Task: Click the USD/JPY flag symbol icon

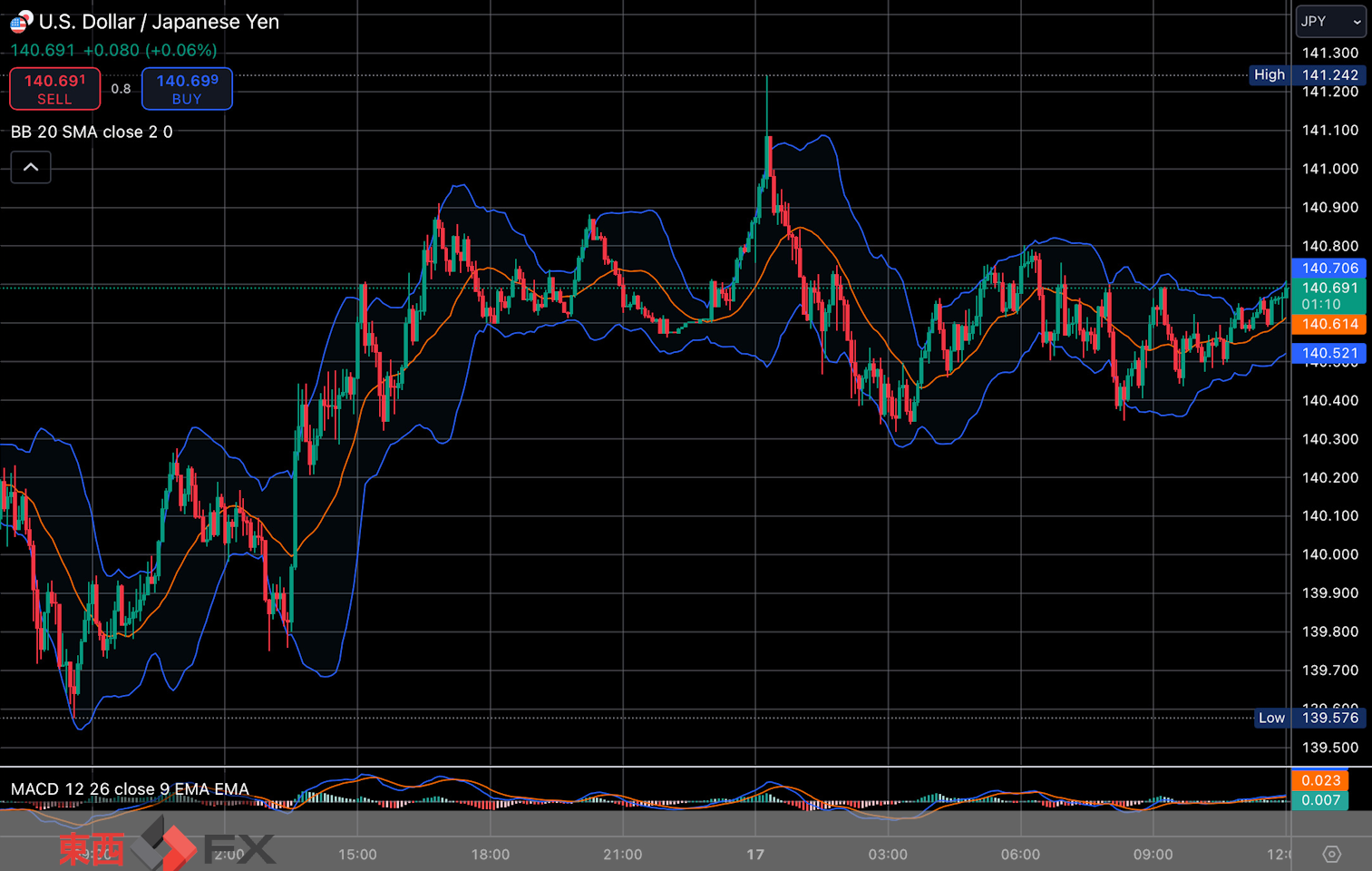Action: pyautogui.click(x=22, y=22)
